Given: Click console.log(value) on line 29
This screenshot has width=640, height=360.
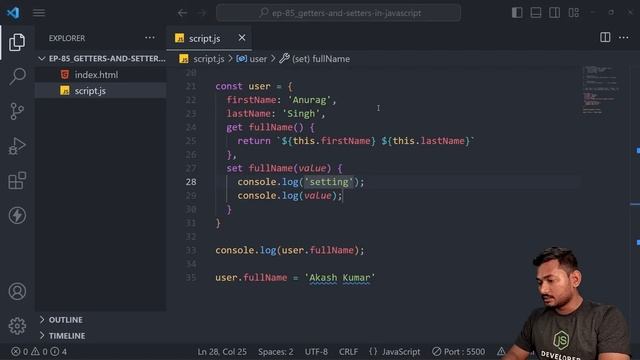Looking at the screenshot, I should pos(290,196).
